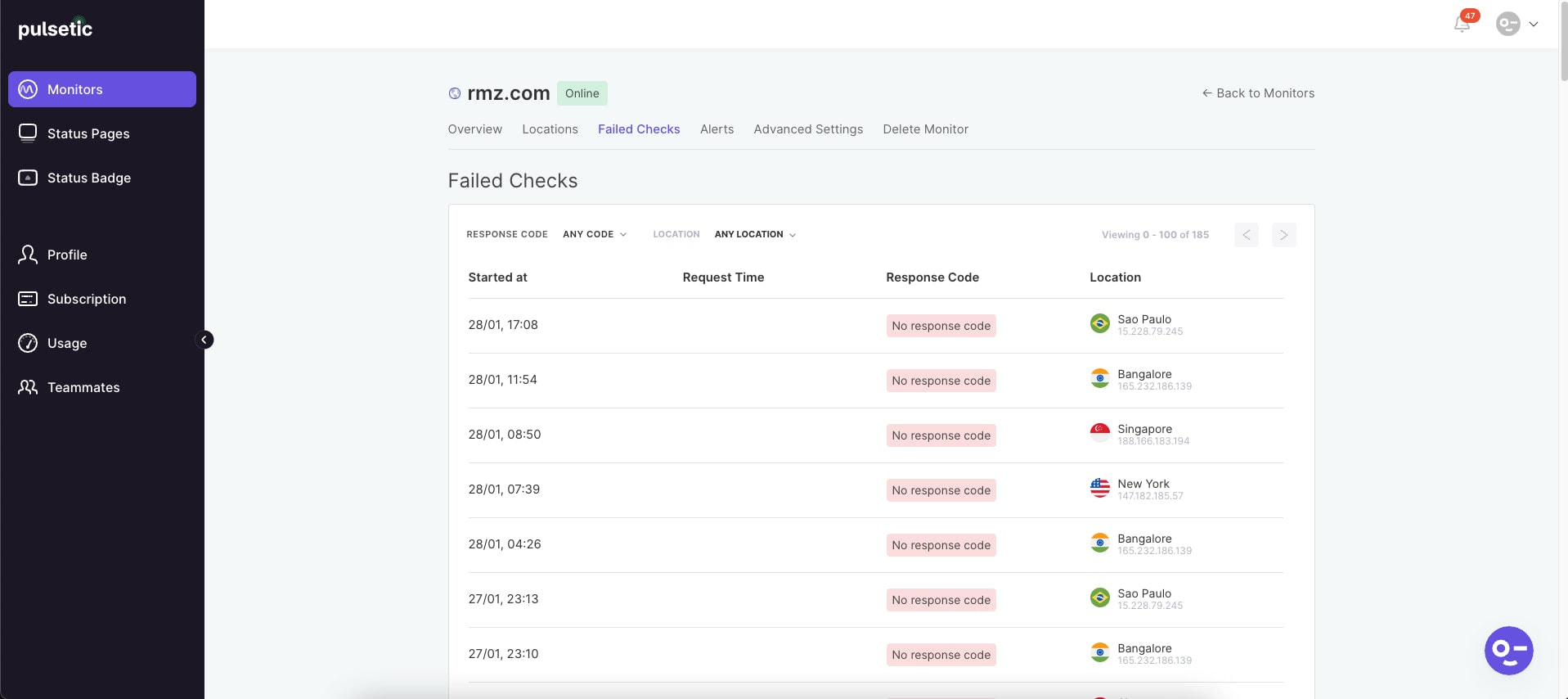Image resolution: width=1568 pixels, height=699 pixels.
Task: Click the 28/01, 11:54 timestamp
Action: 502,380
